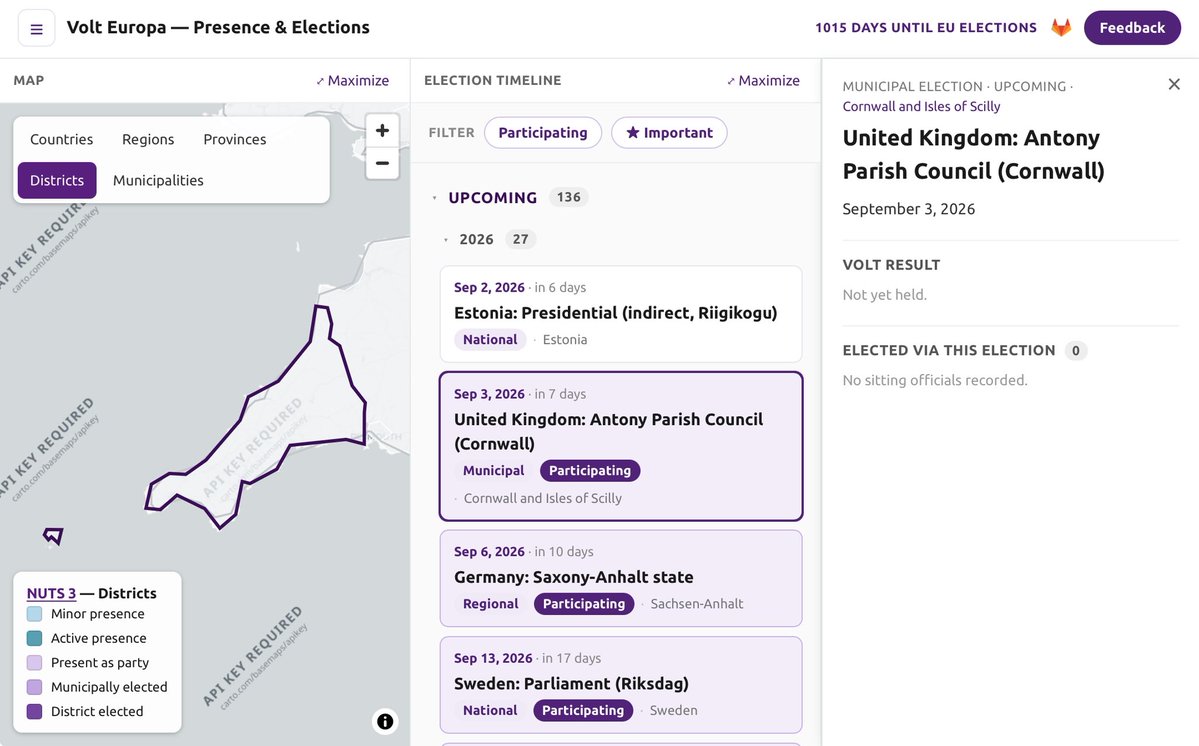Open the NUTS 3 legend link
This screenshot has height=746, width=1199.
coord(51,593)
